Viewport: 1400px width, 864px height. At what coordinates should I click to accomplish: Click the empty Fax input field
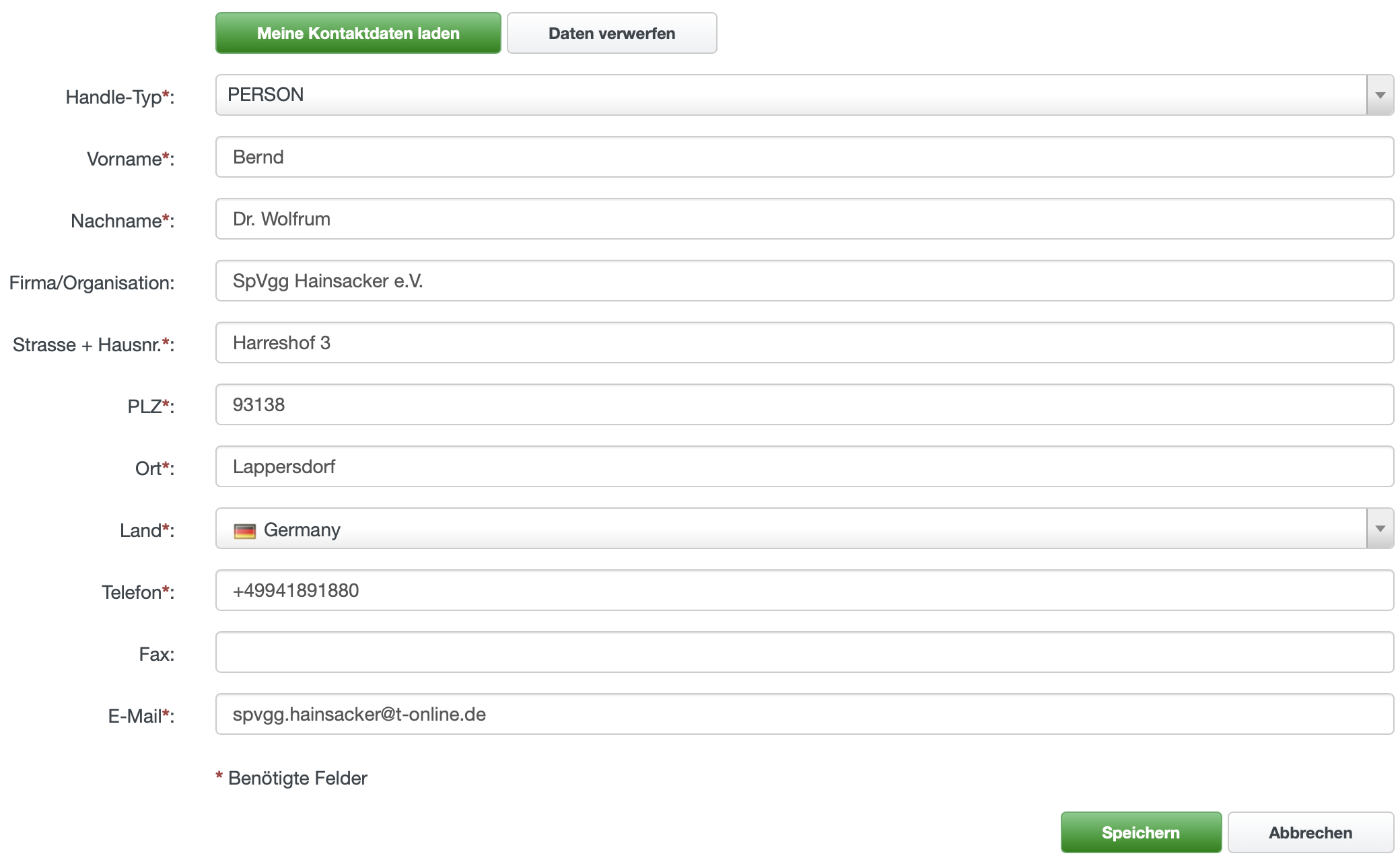[804, 653]
